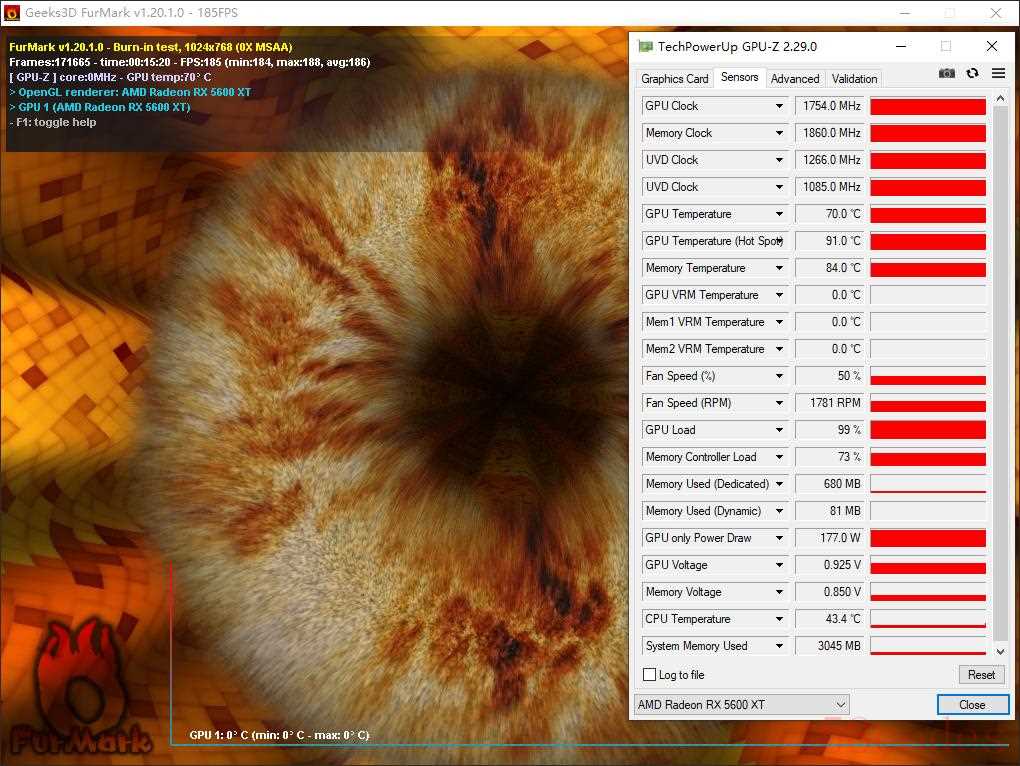
Task: Open the AMD Radeon RX 5600 XT device selector
Action: pyautogui.click(x=742, y=705)
